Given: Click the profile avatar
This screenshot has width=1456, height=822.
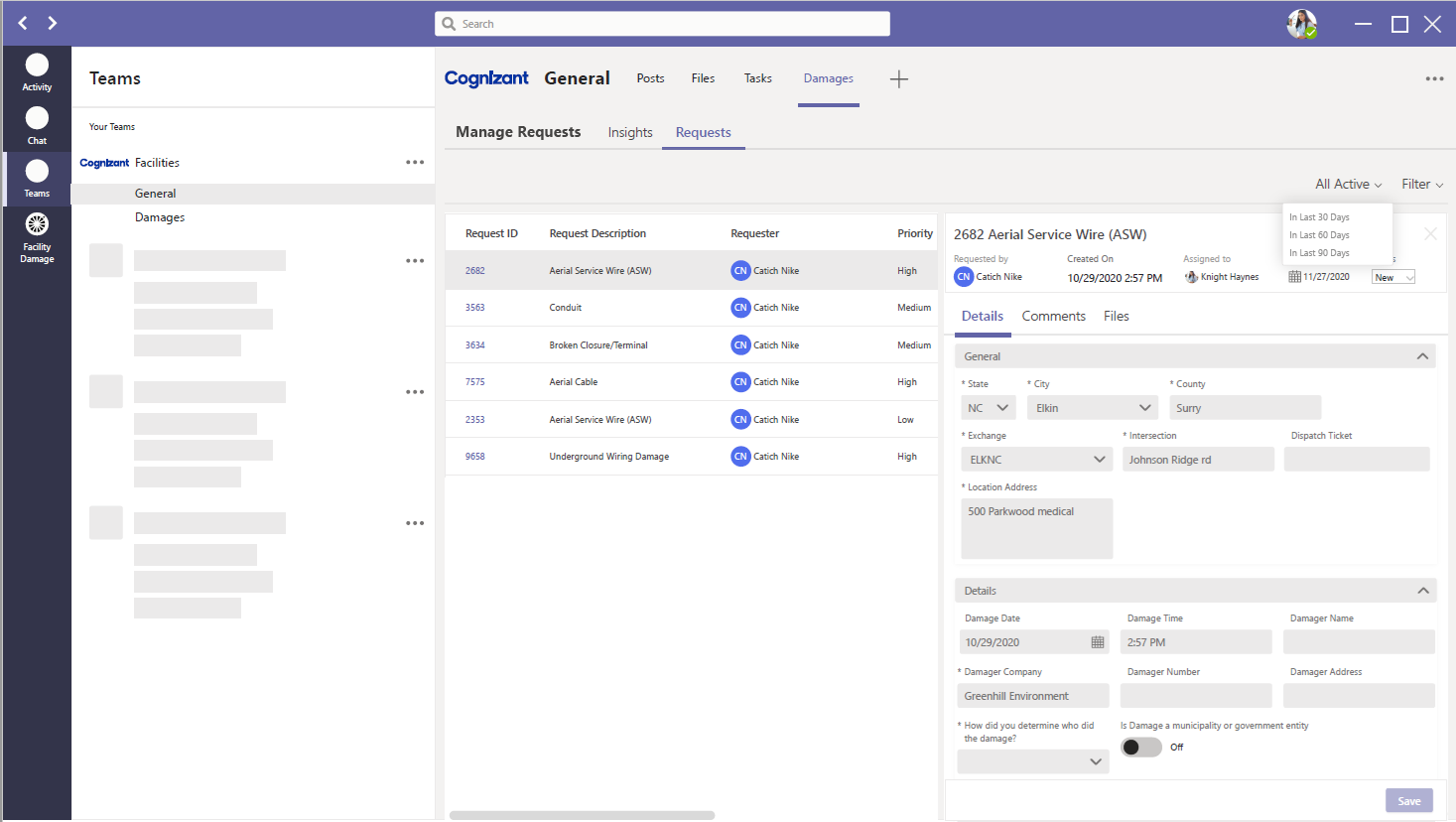Looking at the screenshot, I should click(x=1301, y=24).
